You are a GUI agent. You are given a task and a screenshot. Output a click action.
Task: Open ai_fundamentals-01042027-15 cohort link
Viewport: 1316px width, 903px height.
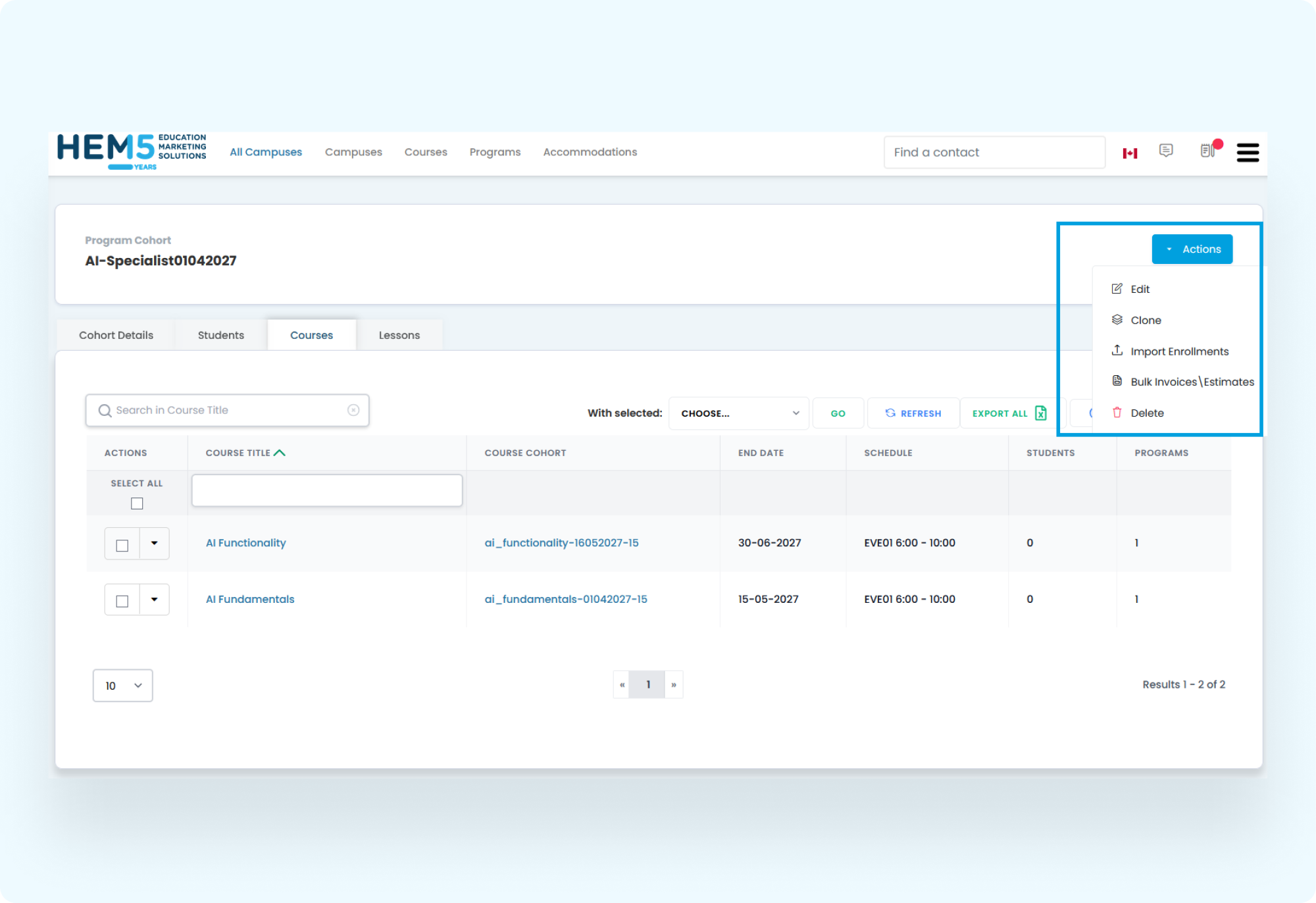pyautogui.click(x=565, y=599)
